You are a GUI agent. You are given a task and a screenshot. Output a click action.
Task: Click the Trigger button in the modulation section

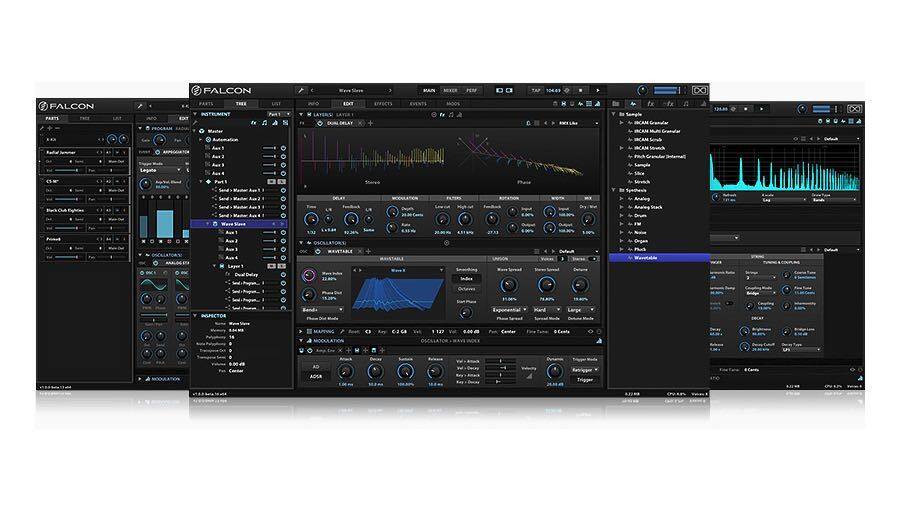coord(585,380)
